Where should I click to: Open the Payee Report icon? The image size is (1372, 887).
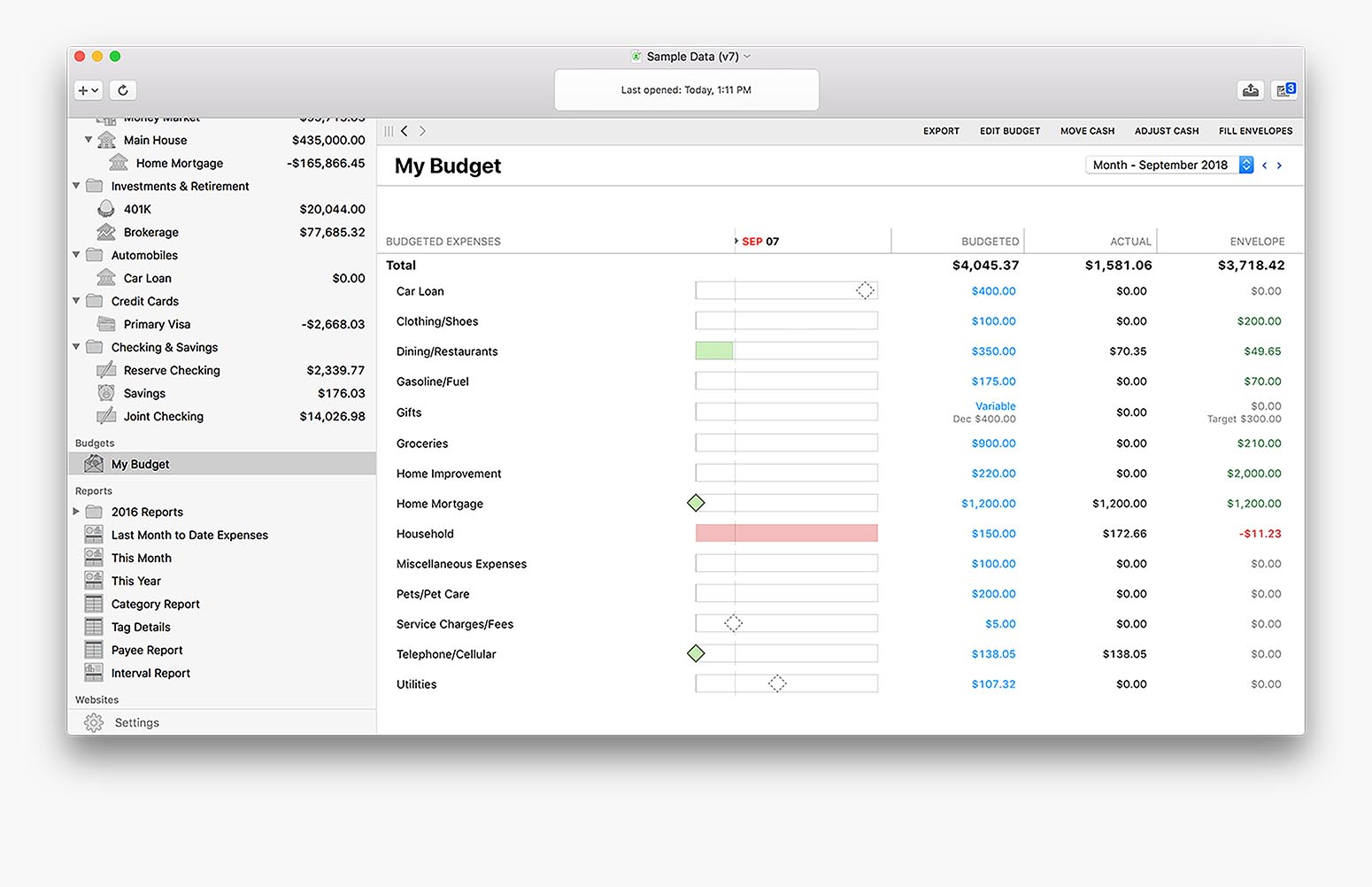point(94,650)
